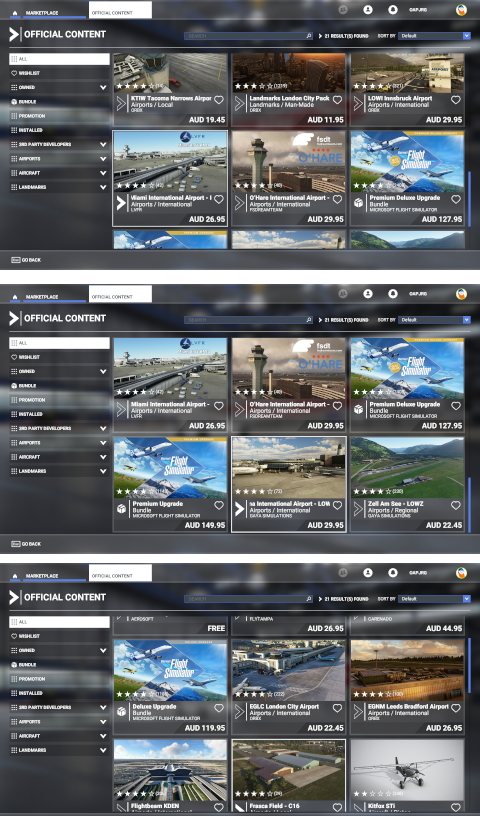The image size is (480, 816).
Task: Click the arrow icon beside LOWI Innsbruck Airport
Action: coord(358,104)
